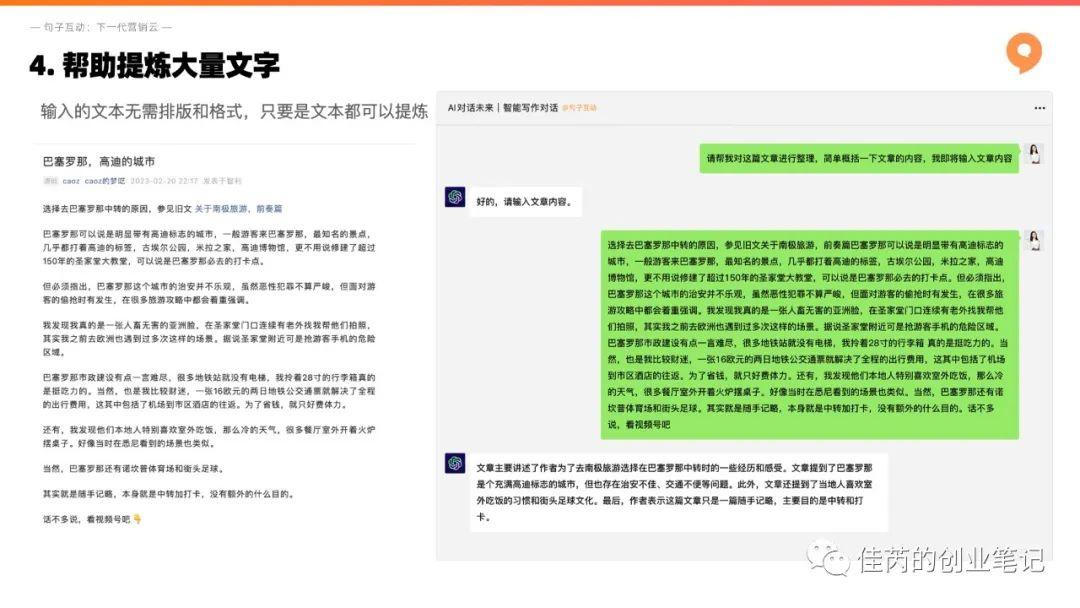Click user avatar beside 请帮我对这篇文章进行整理 message
The width and height of the screenshot is (1080, 608).
[1034, 154]
